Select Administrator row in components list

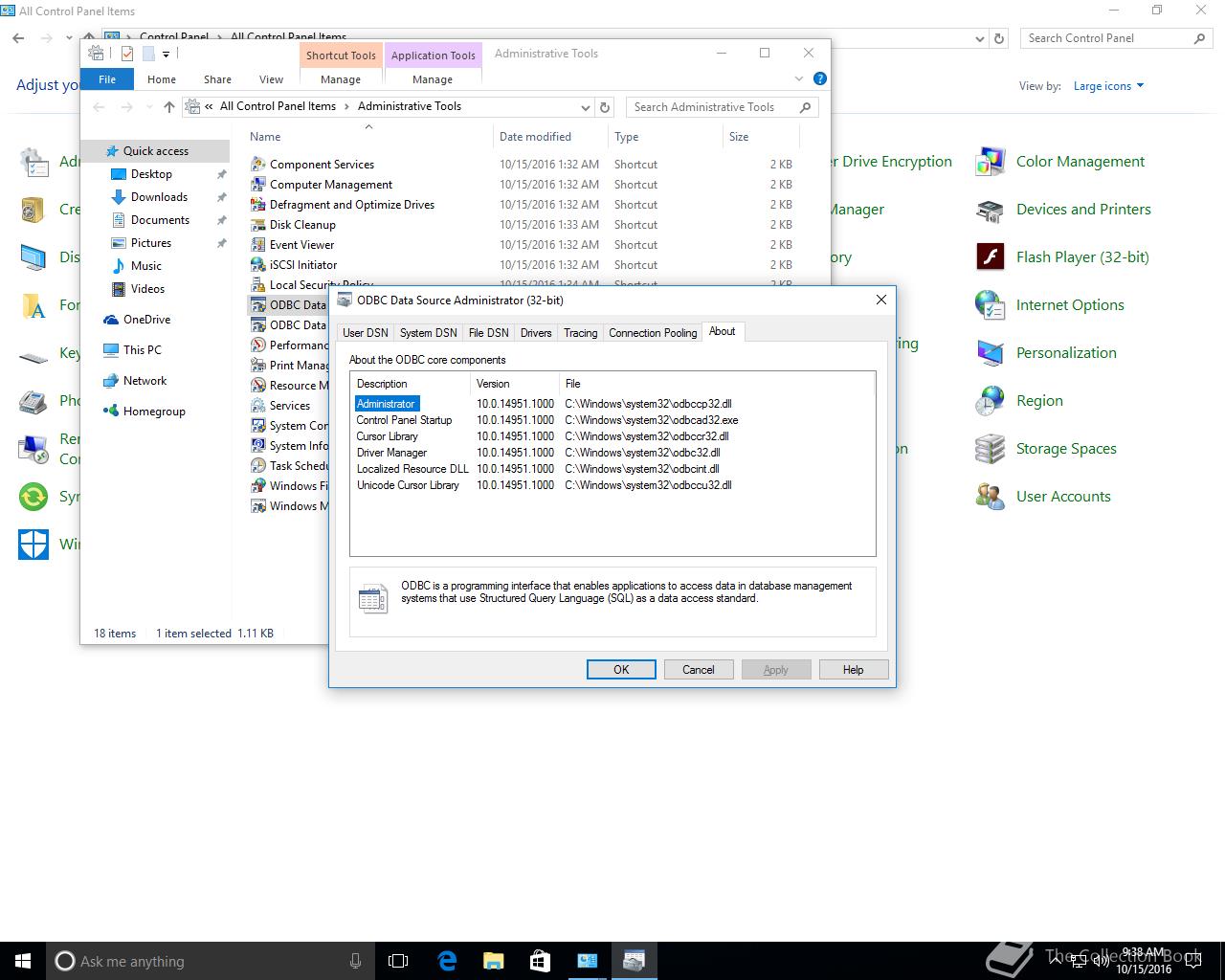click(x=612, y=404)
